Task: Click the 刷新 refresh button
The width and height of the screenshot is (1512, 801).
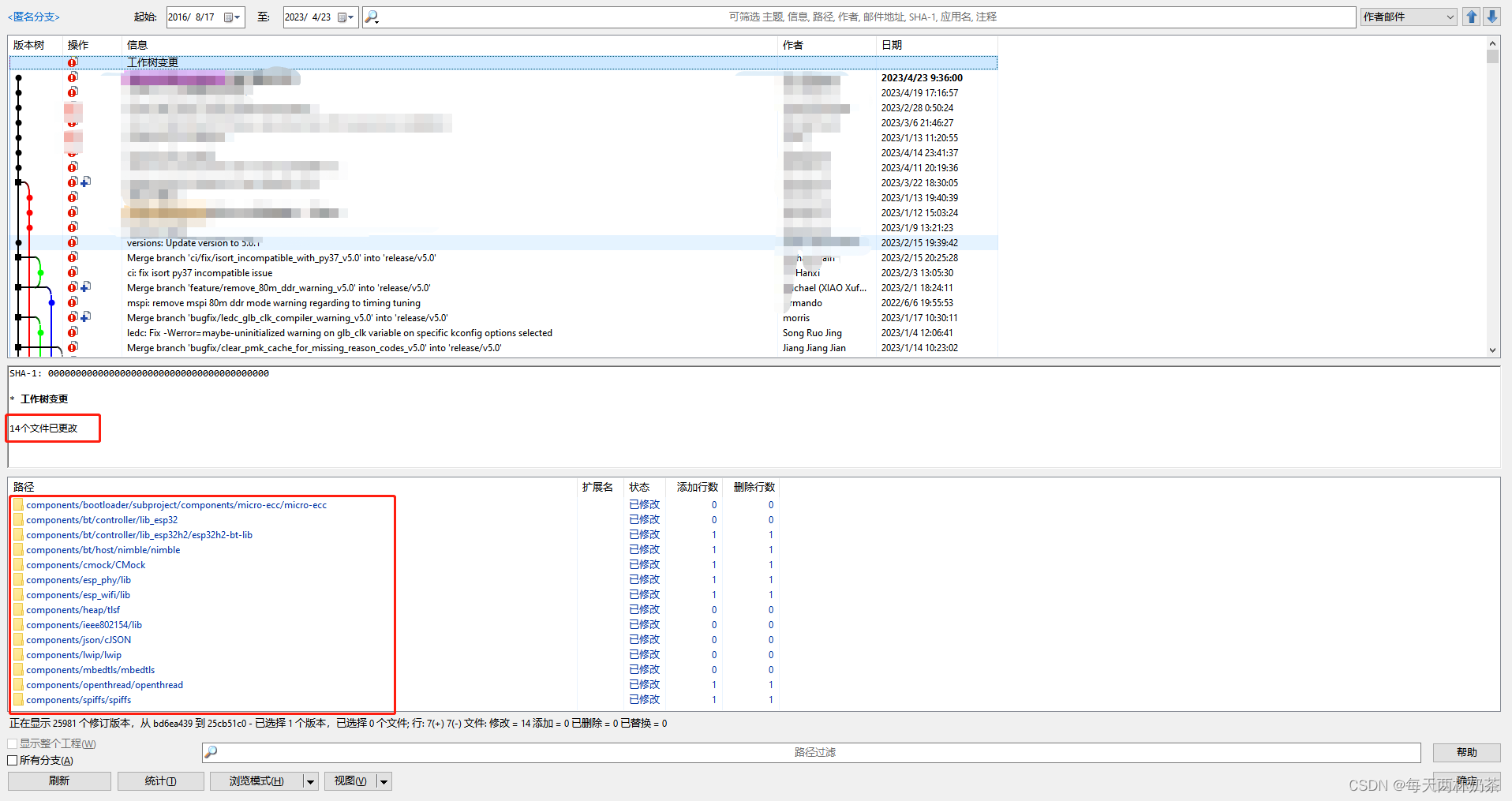Action: [x=59, y=781]
